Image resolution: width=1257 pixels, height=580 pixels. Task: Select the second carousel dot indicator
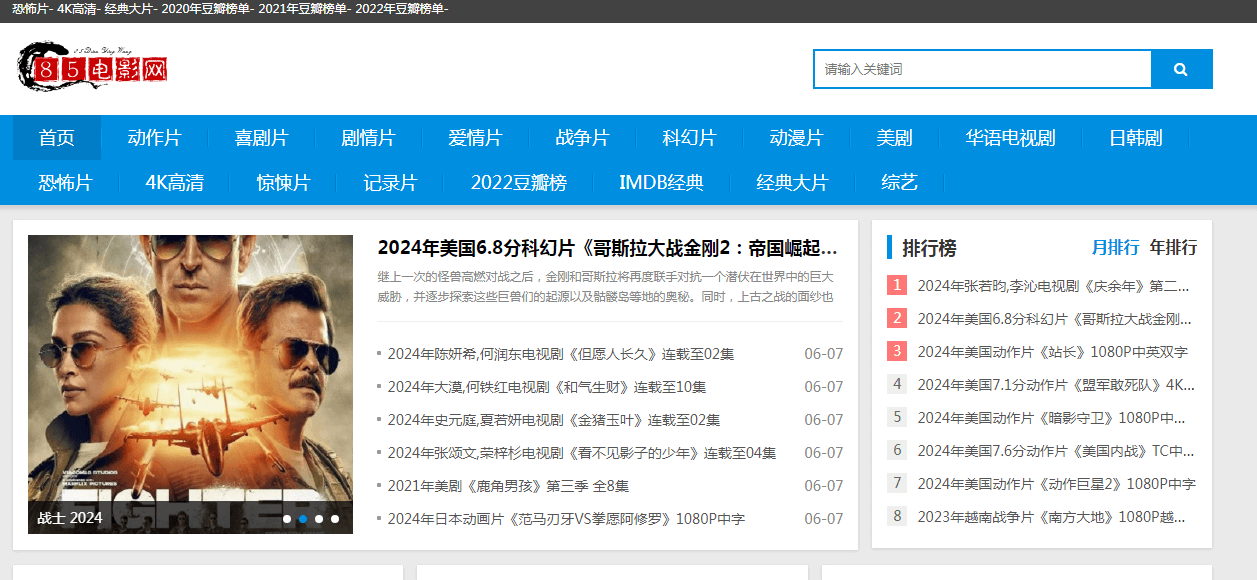[303, 519]
